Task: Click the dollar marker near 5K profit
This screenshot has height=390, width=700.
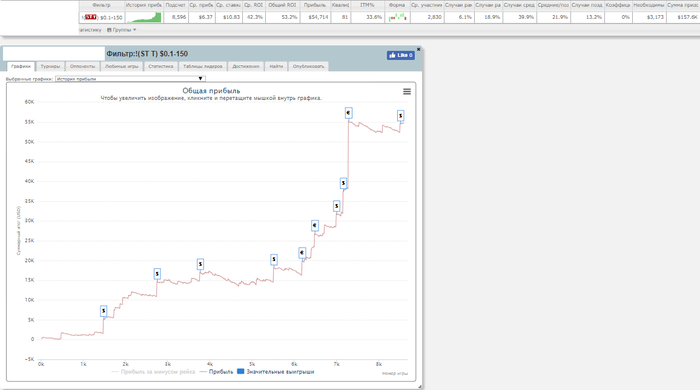Action: point(104,311)
